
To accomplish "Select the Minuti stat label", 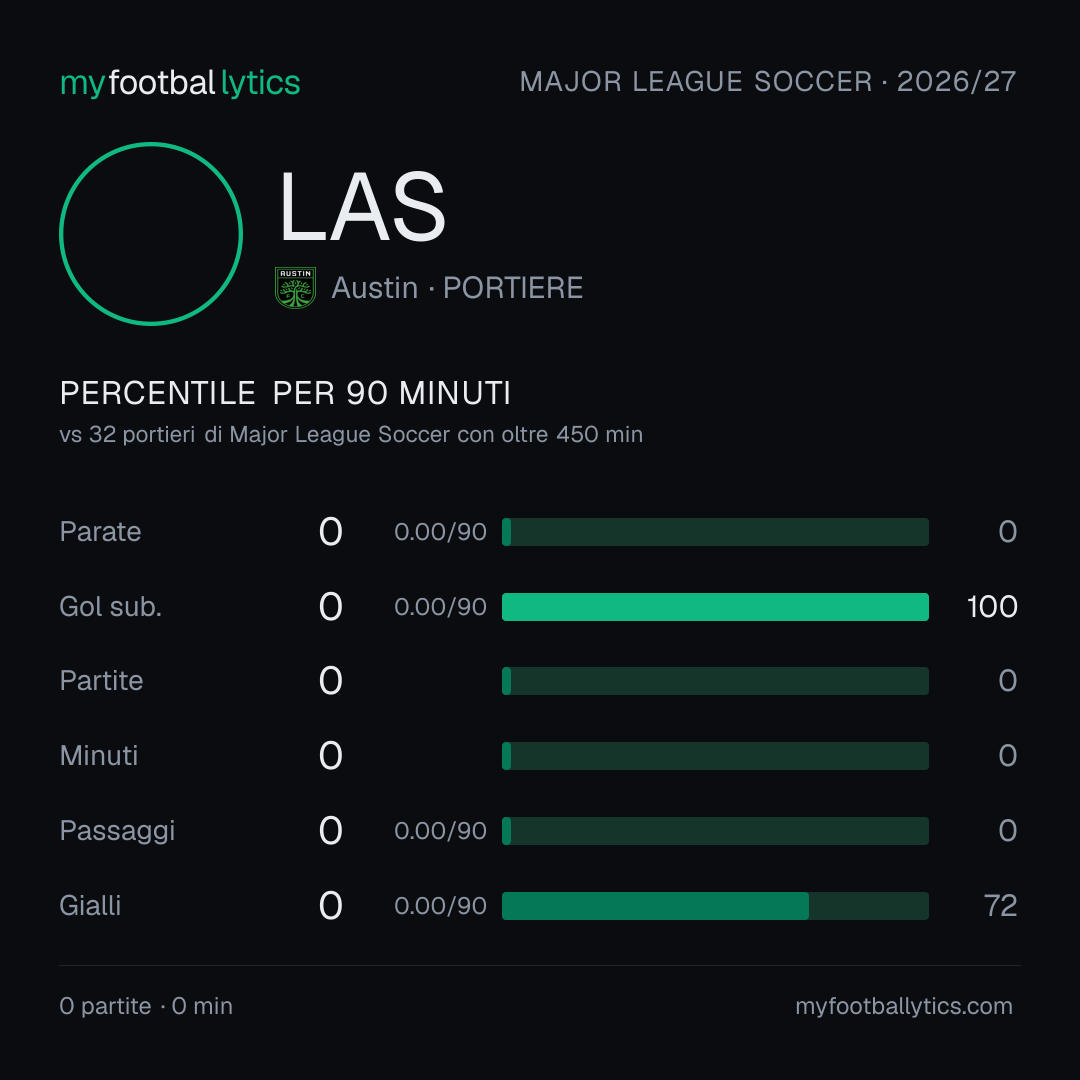I will coord(99,756).
